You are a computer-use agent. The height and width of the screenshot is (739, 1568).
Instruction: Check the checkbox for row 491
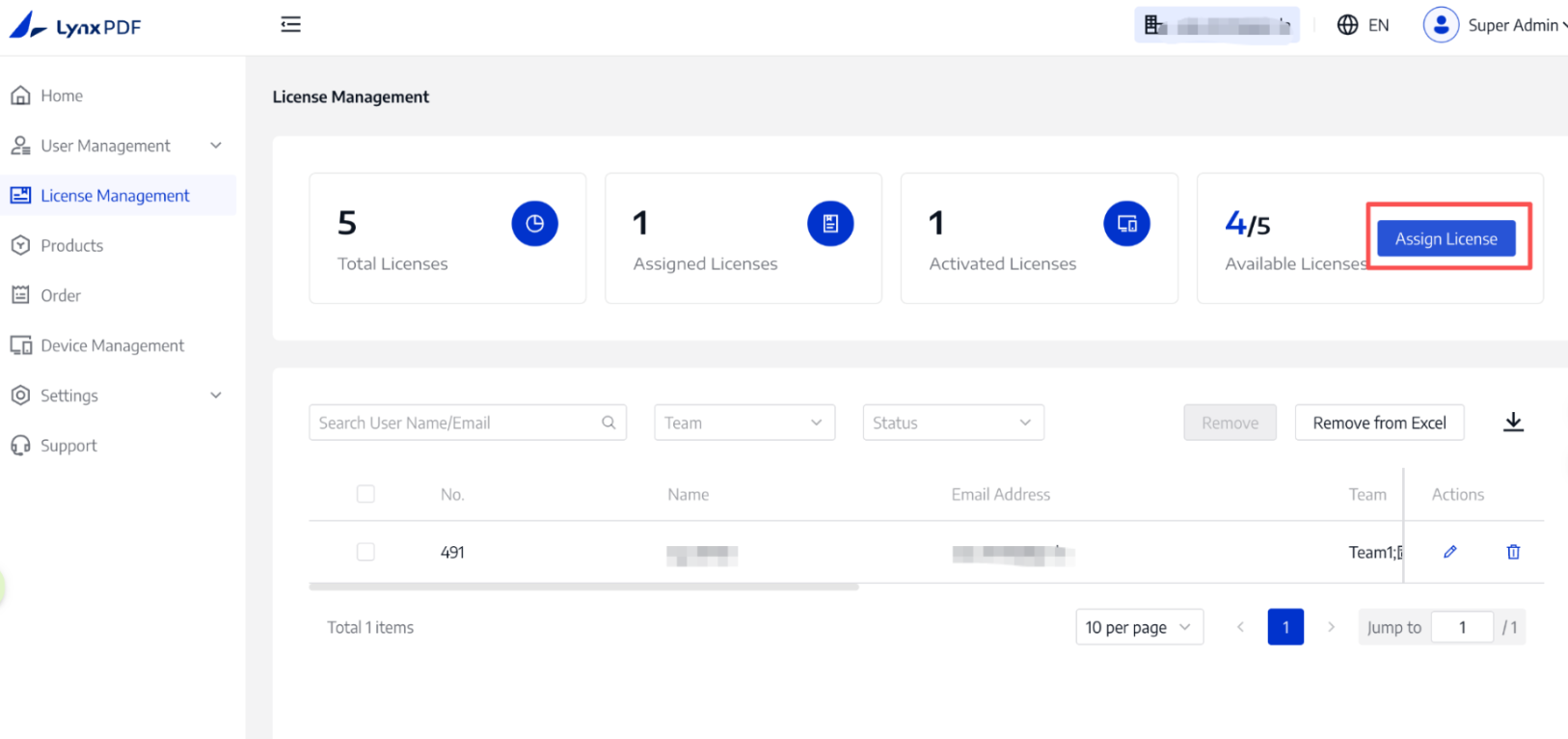coord(365,552)
